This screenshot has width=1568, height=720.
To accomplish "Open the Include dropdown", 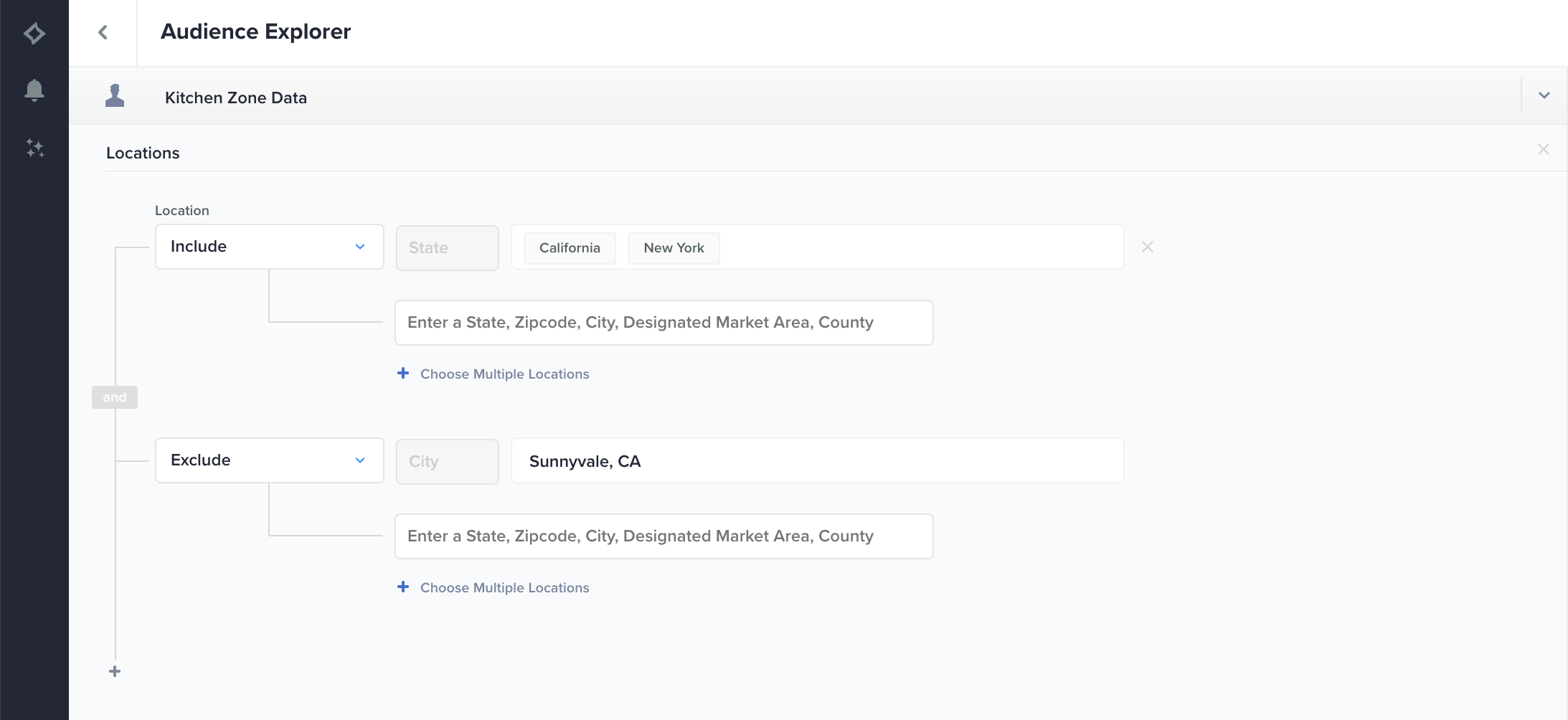I will (x=269, y=247).
